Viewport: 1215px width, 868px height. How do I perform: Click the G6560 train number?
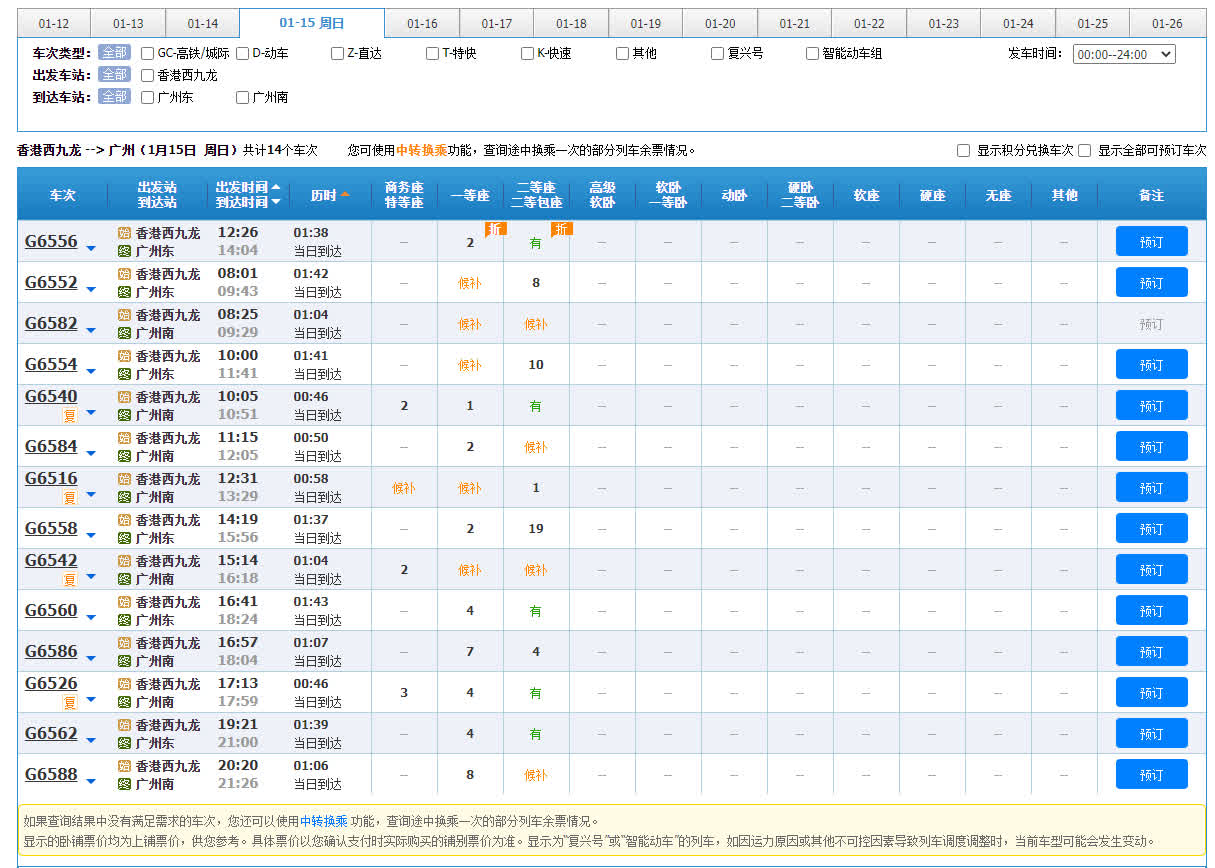(x=51, y=610)
